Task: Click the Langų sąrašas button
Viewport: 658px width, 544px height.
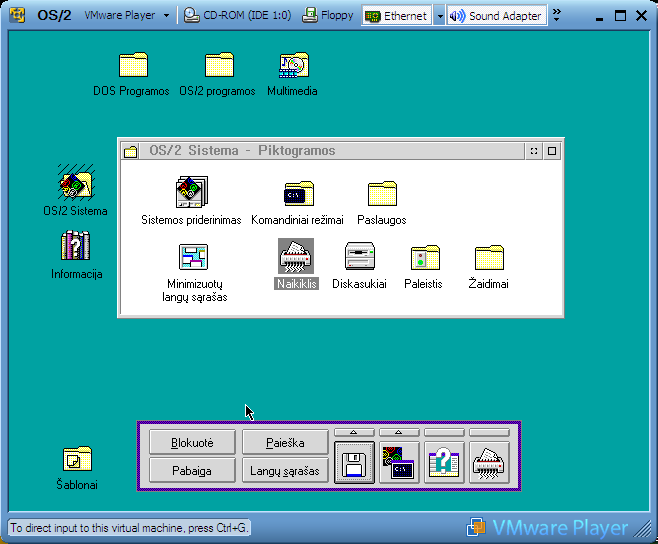Action: [x=285, y=470]
